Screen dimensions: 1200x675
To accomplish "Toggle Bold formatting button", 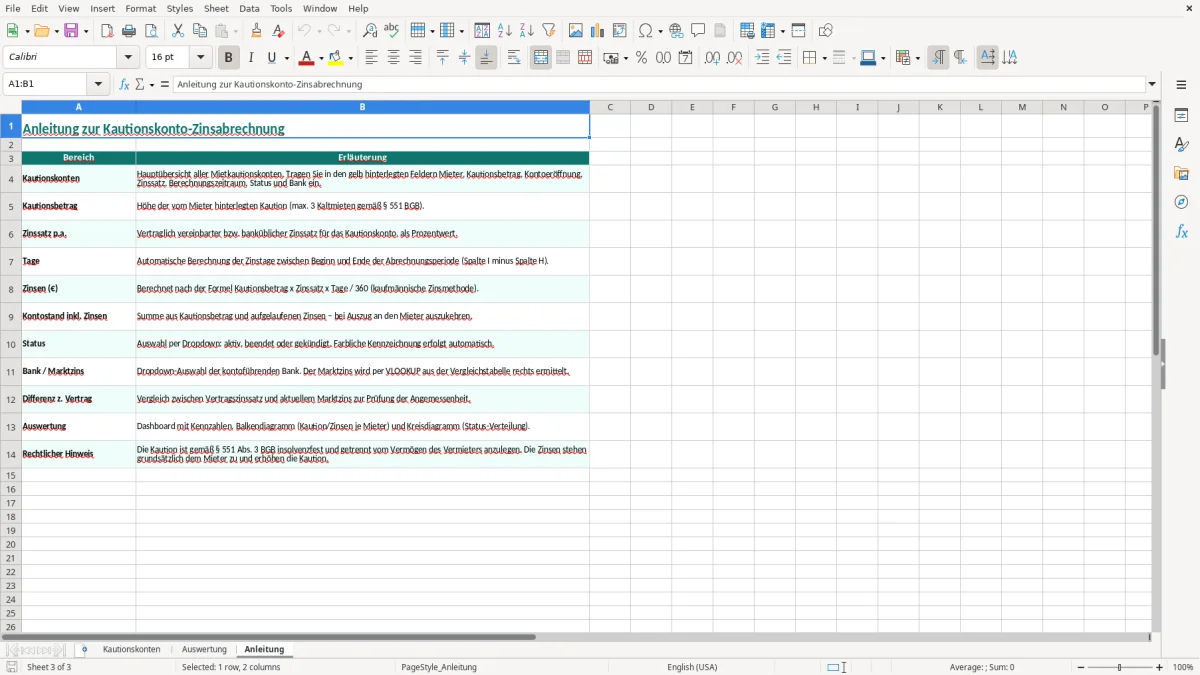I will pos(229,58).
